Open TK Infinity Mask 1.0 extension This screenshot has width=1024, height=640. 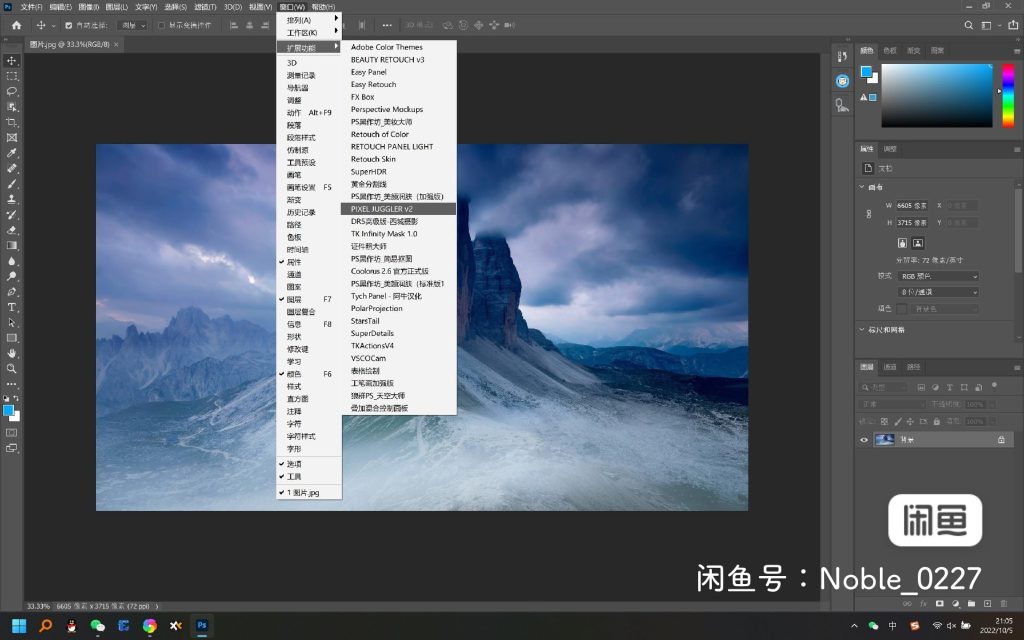click(x=398, y=234)
